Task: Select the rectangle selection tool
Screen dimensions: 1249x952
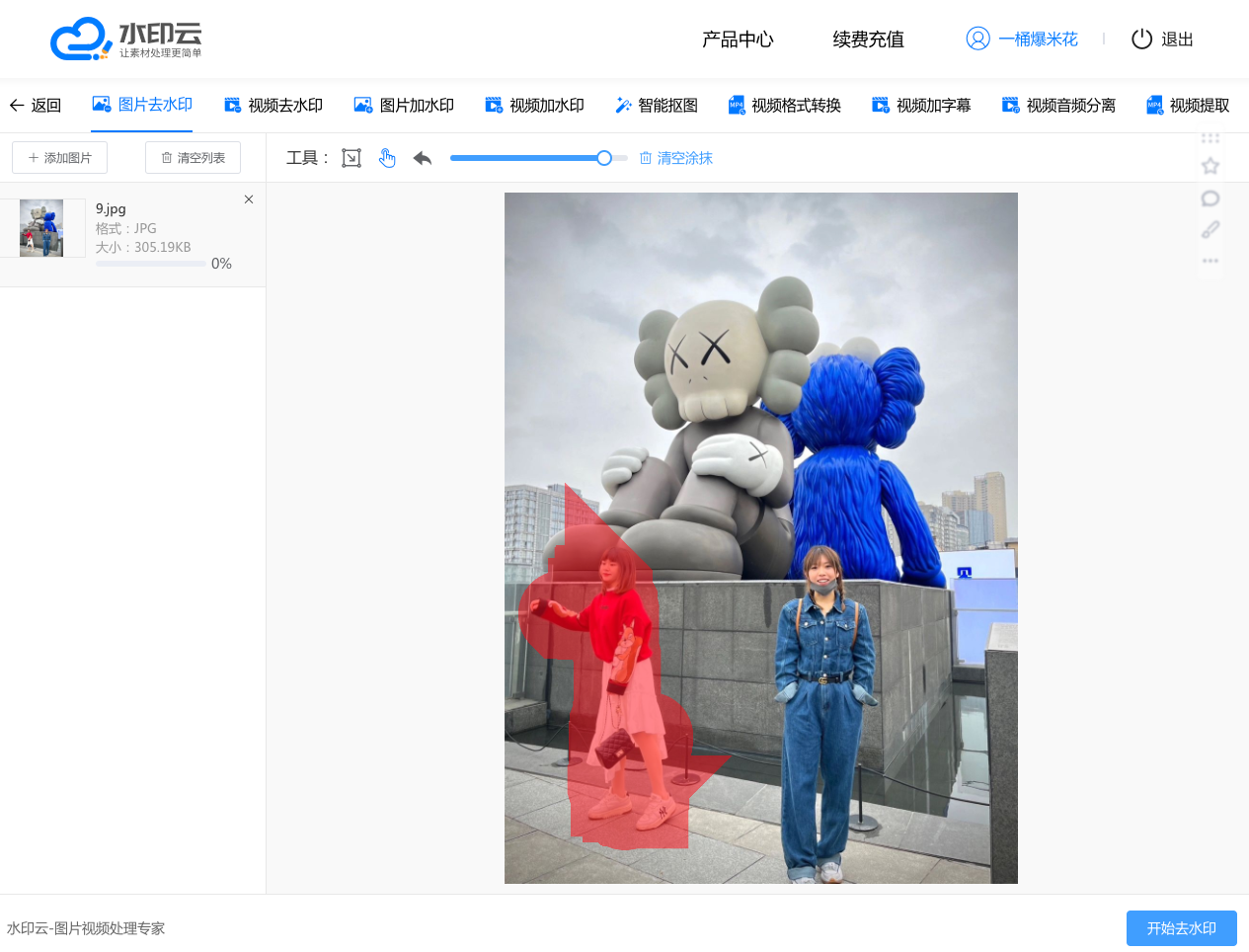Action: pos(351,158)
